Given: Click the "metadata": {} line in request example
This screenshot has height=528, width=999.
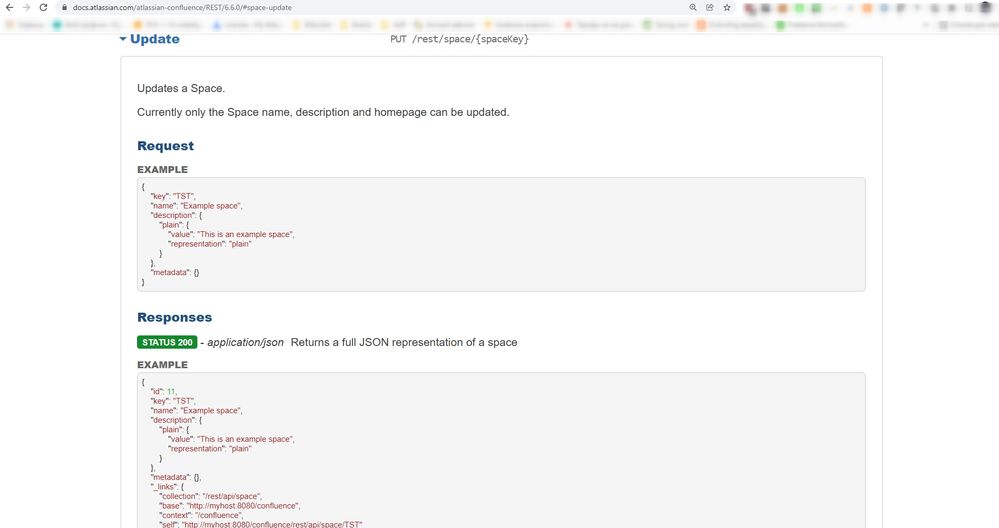Looking at the screenshot, I should (x=175, y=273).
